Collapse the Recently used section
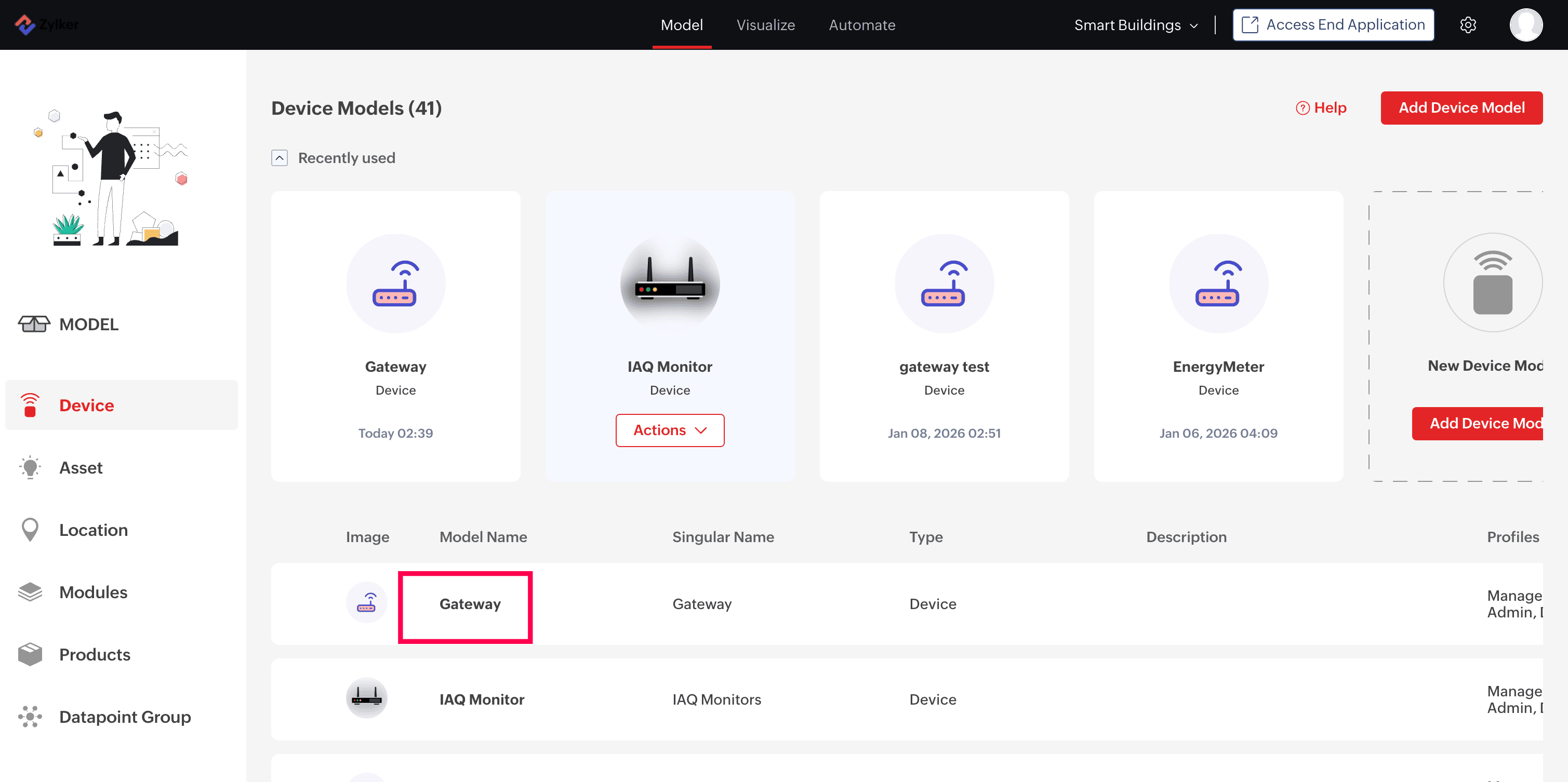 click(x=280, y=158)
